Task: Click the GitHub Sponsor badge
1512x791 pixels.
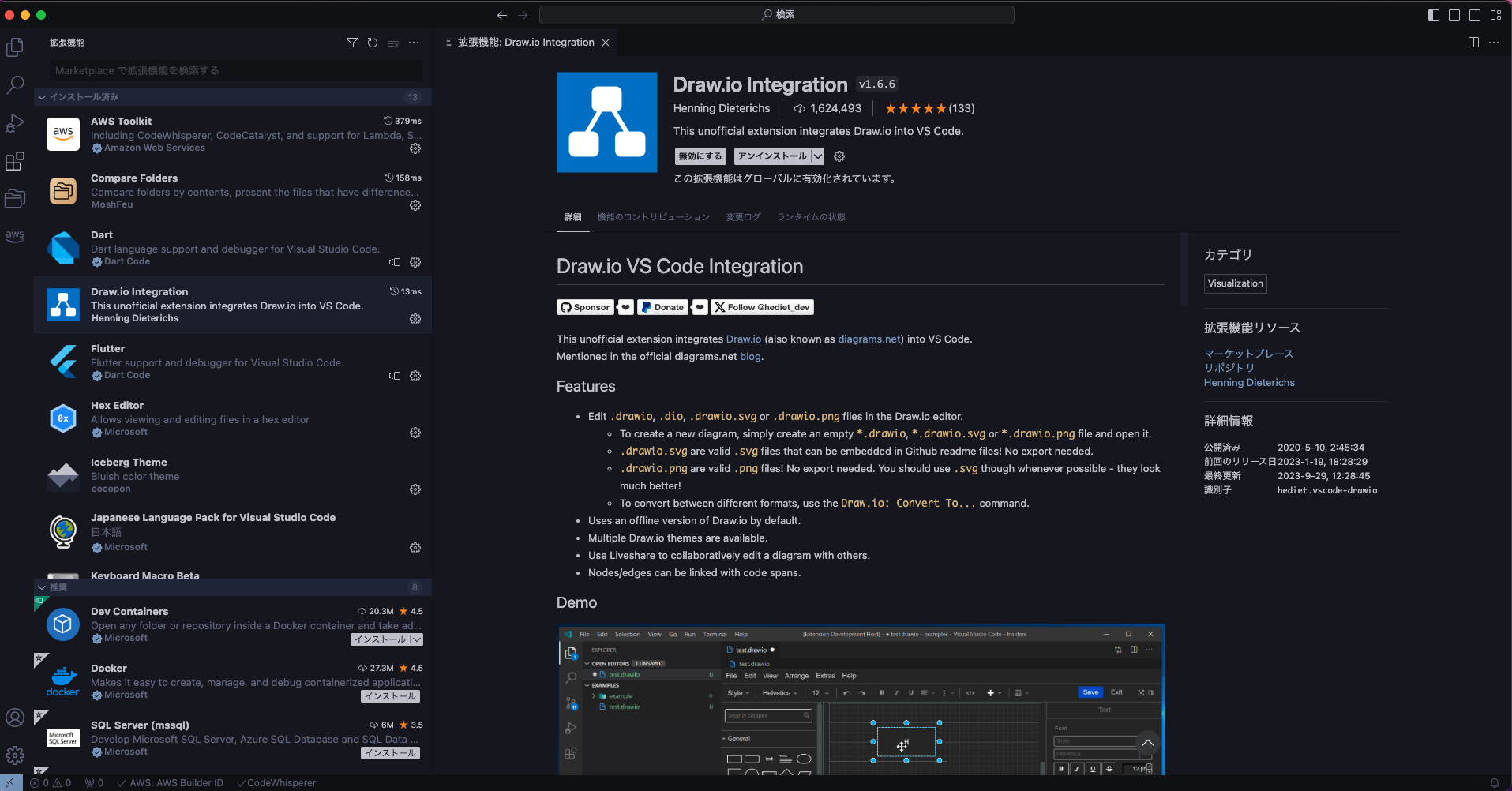Action: (586, 307)
